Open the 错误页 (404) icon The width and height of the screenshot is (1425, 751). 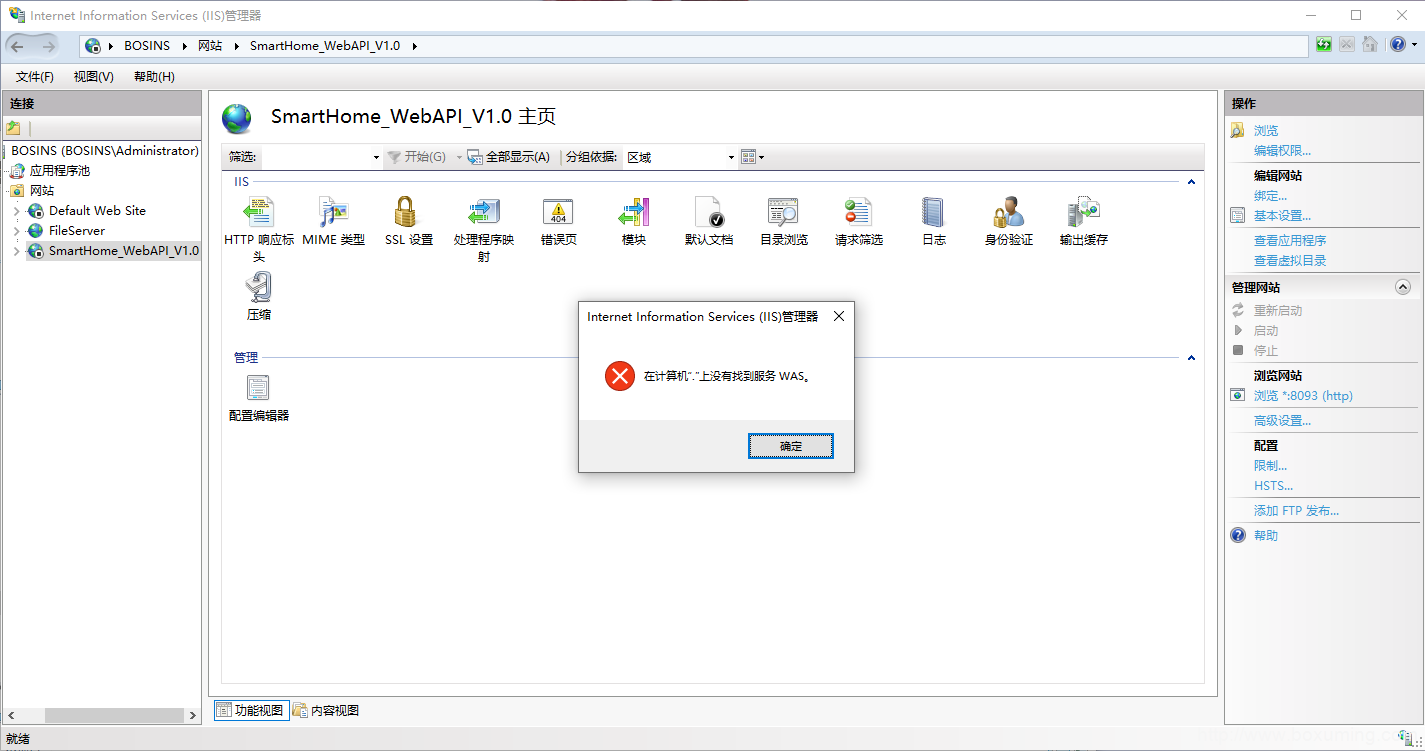[x=558, y=221]
